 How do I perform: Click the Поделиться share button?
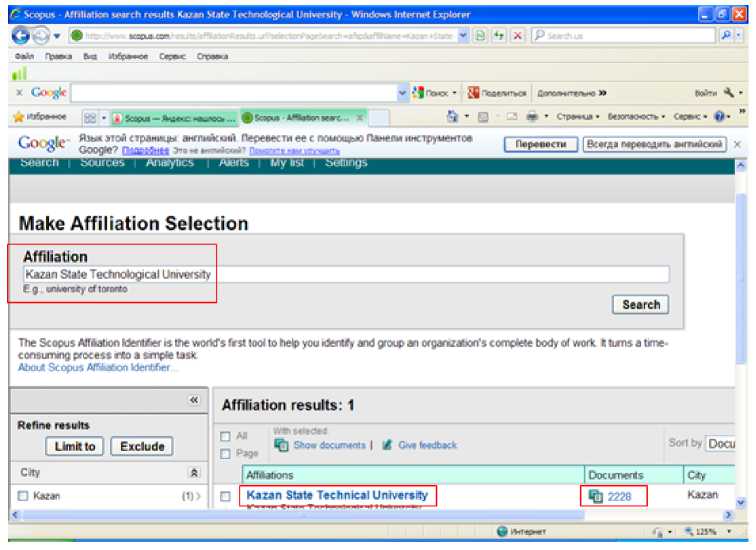(x=497, y=93)
